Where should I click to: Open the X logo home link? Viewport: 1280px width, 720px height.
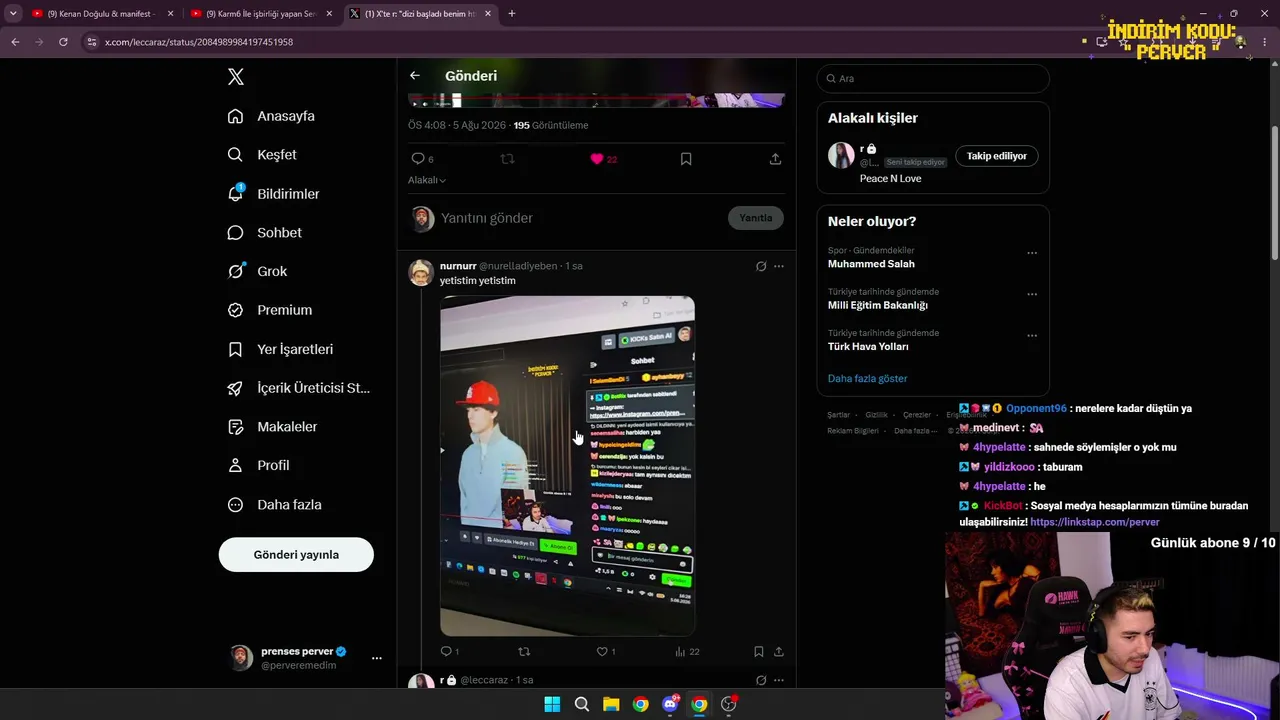click(235, 77)
